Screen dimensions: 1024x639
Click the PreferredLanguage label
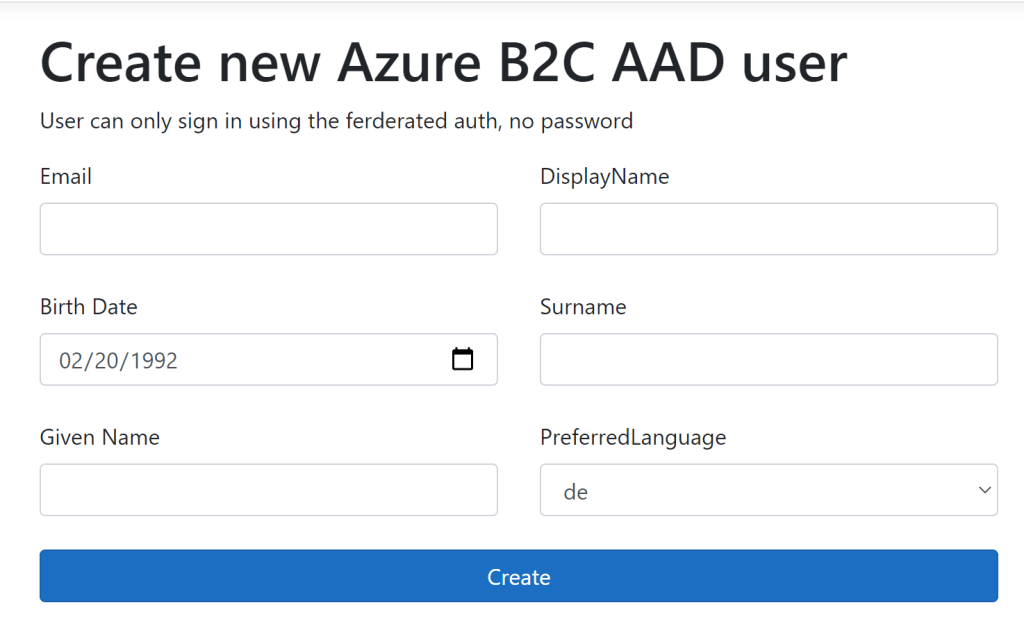pos(633,437)
